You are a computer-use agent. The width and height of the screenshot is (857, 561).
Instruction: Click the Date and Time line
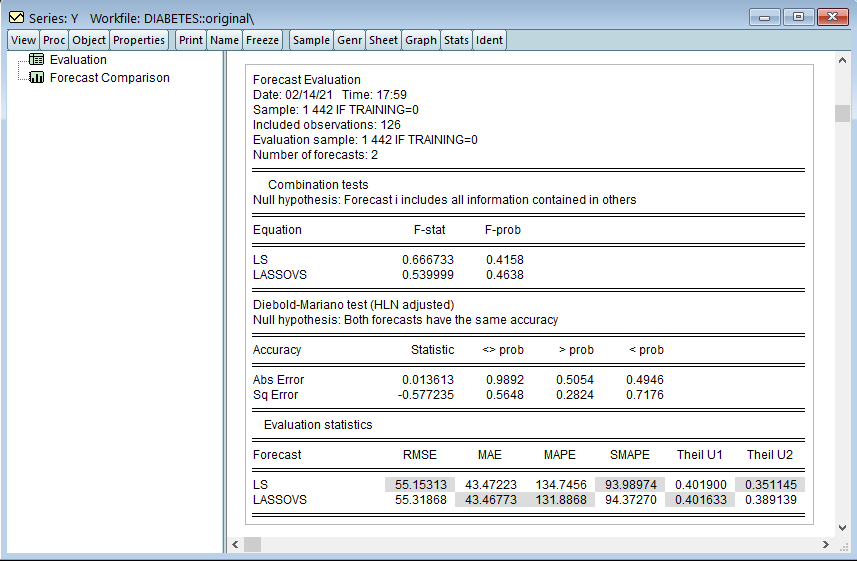pos(330,95)
